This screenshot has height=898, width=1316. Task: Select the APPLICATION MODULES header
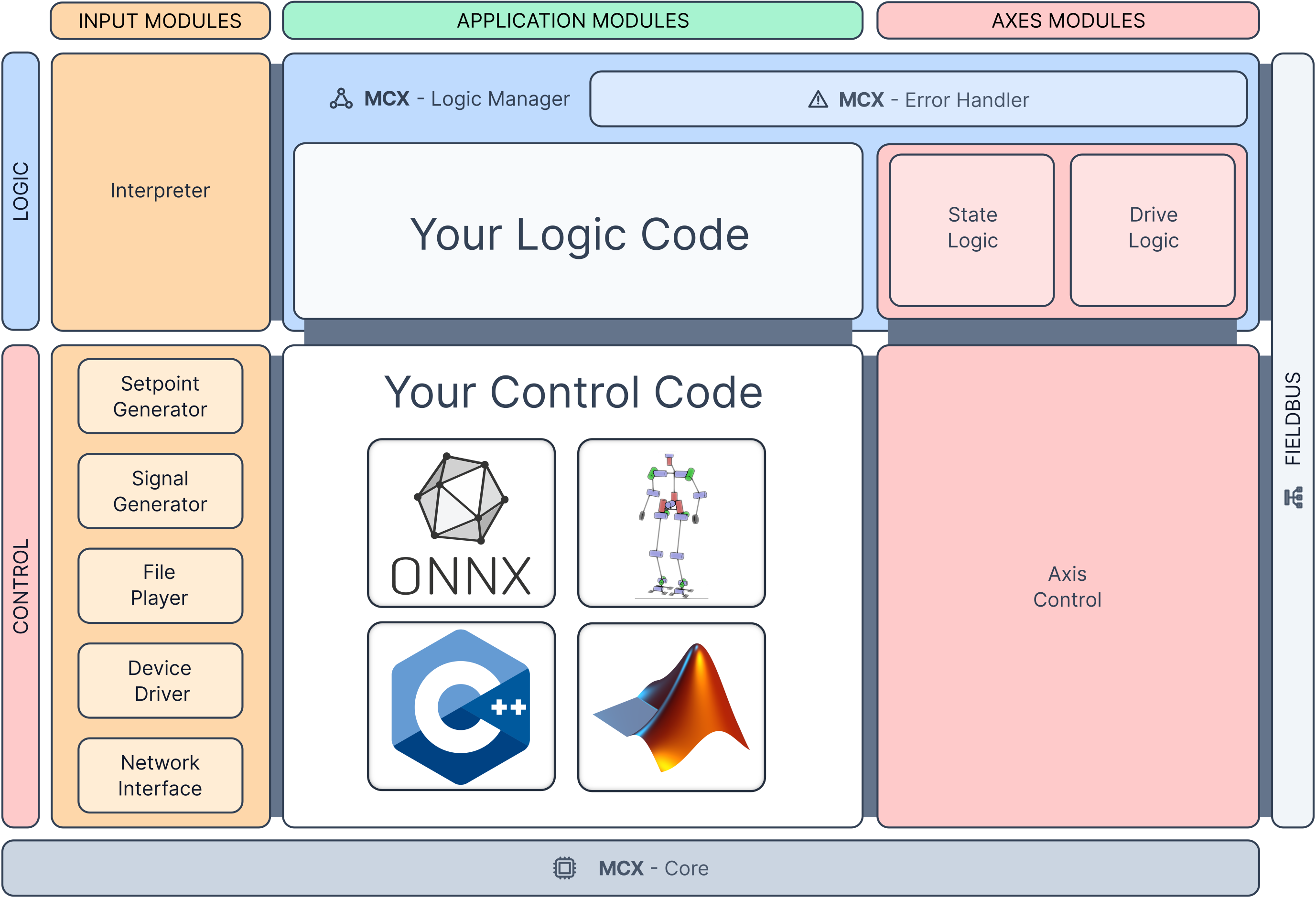pos(572,21)
